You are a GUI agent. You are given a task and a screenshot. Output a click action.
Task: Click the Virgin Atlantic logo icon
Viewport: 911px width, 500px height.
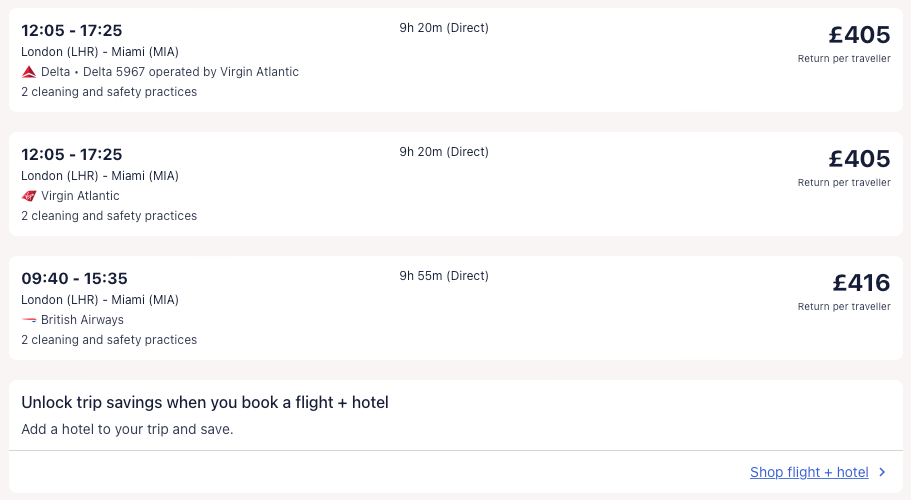pos(29,196)
